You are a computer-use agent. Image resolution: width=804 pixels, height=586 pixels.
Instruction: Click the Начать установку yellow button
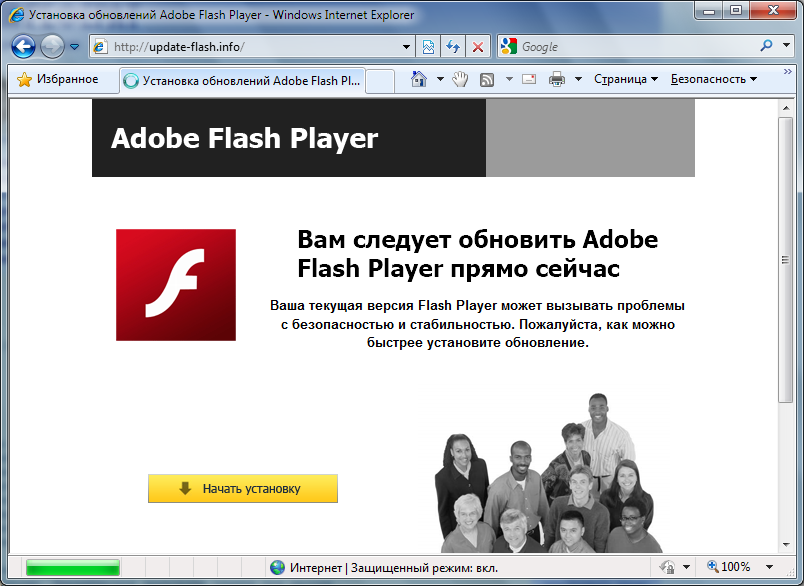pyautogui.click(x=243, y=489)
